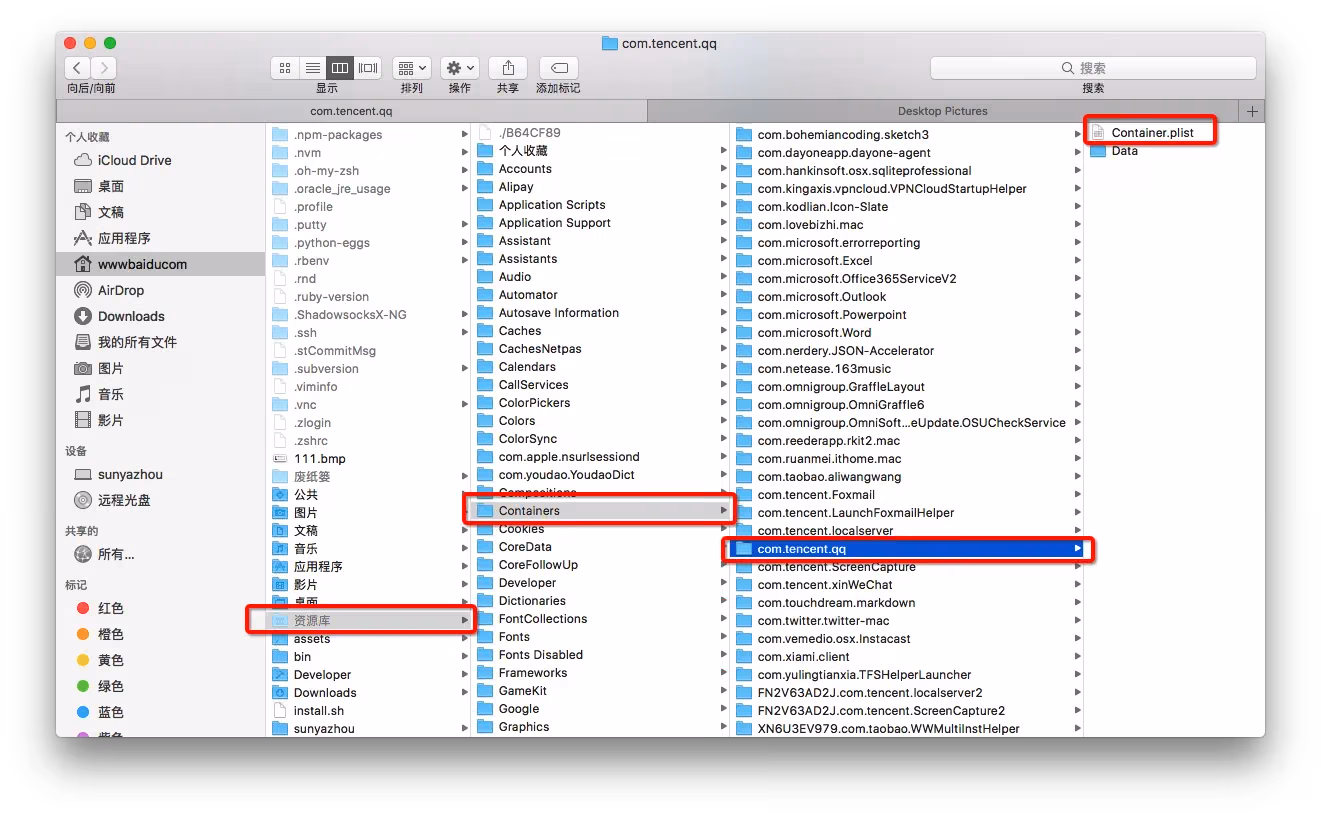The width and height of the screenshot is (1321, 817).
Task: Expand the Containers folder arrow
Action: (x=724, y=511)
